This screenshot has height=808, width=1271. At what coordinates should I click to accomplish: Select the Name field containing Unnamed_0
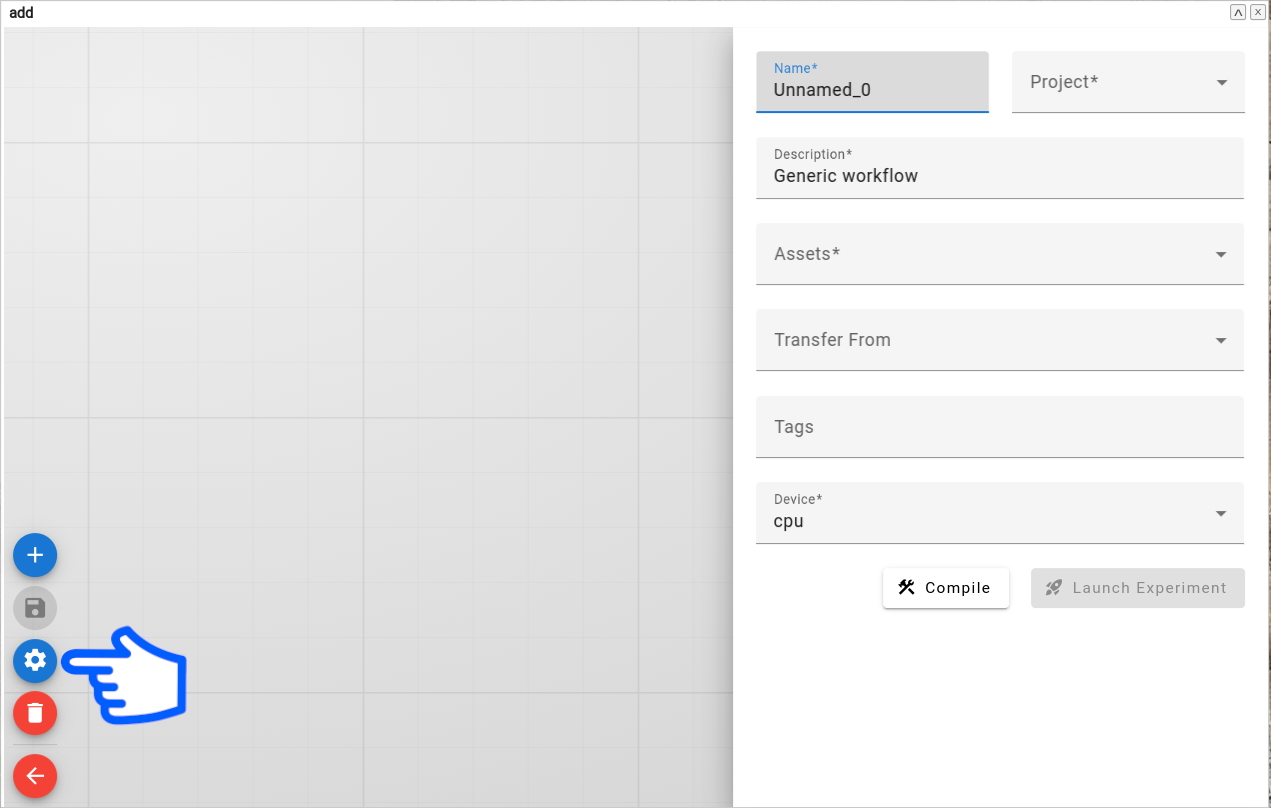coord(872,90)
